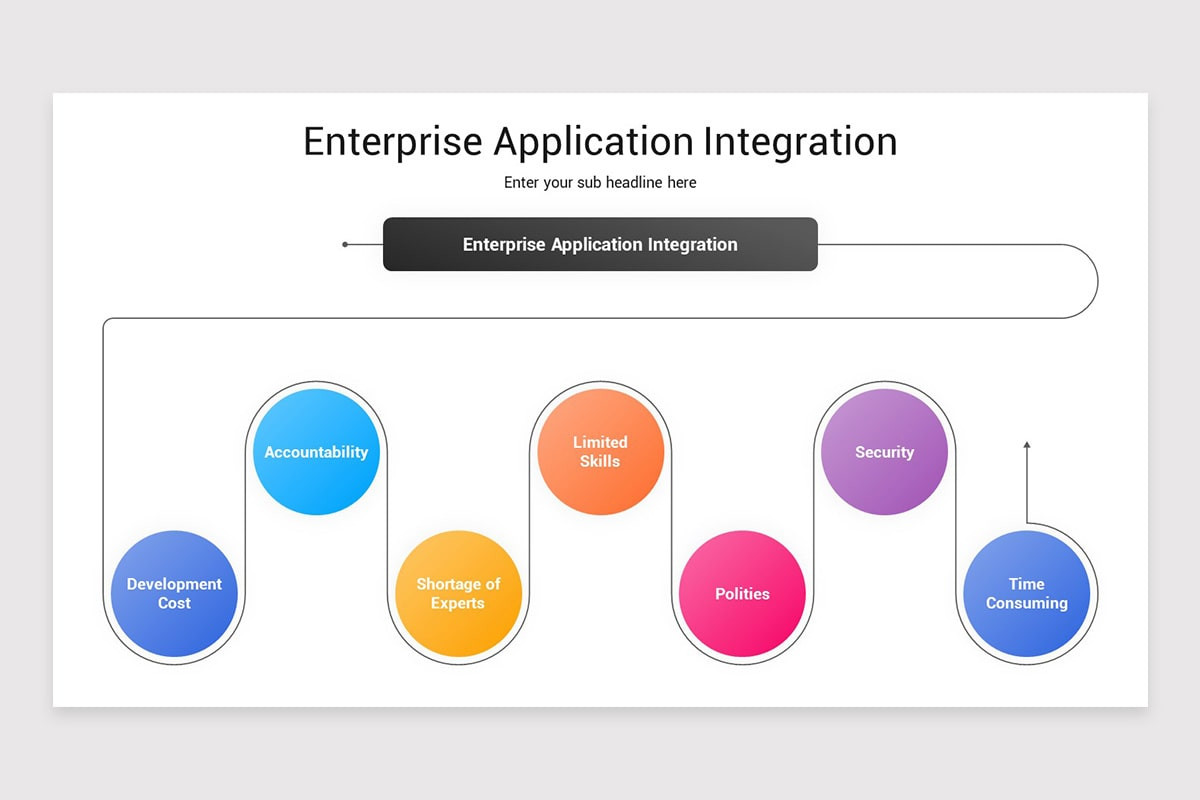
Task: Select the main Enterprise Application Integration title
Action: click(x=599, y=141)
